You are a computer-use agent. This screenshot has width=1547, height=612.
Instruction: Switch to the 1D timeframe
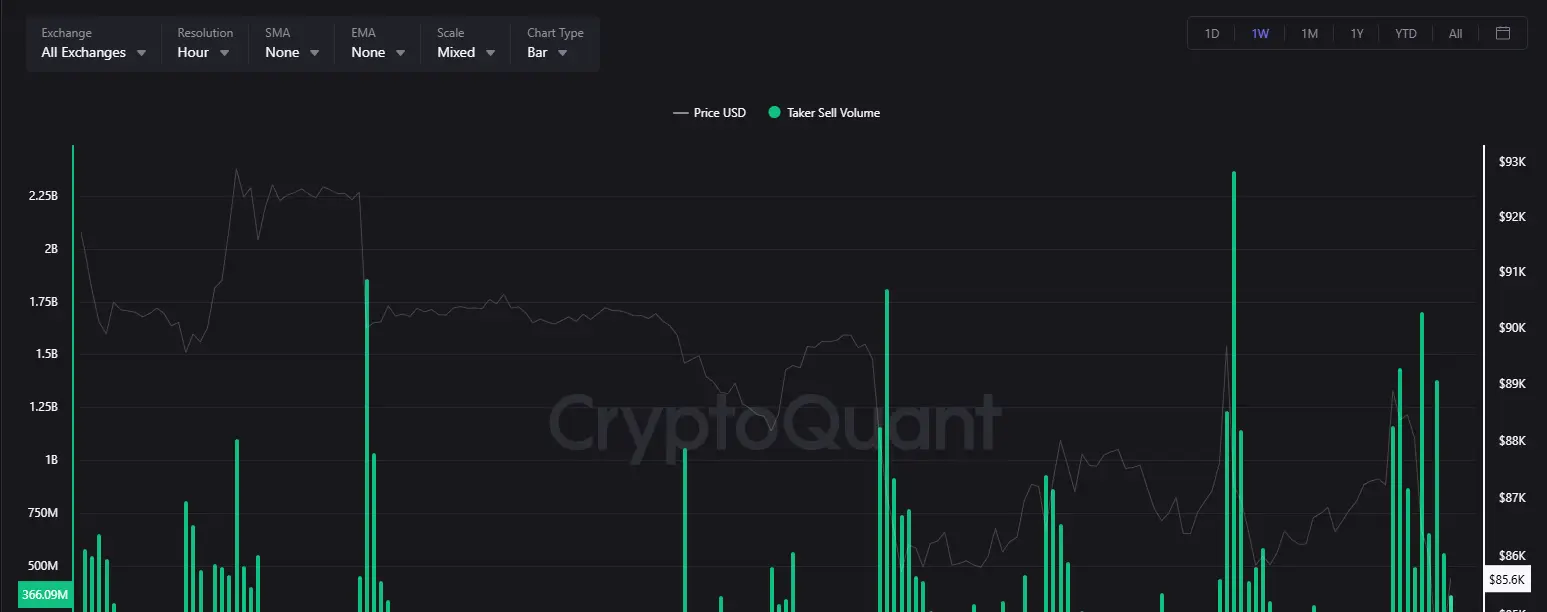click(x=1211, y=33)
